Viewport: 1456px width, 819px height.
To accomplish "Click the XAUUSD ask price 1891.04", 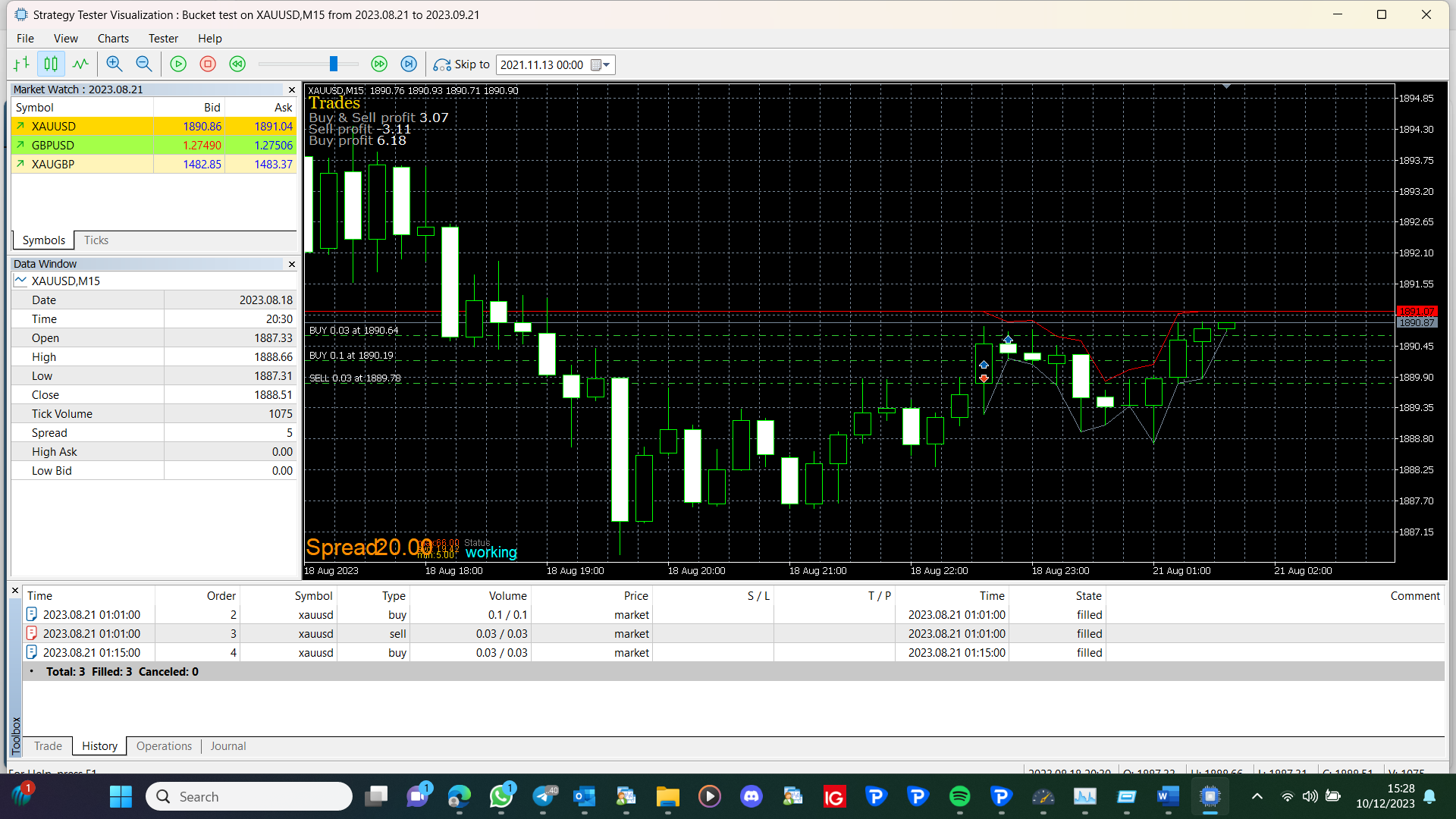I will (273, 127).
